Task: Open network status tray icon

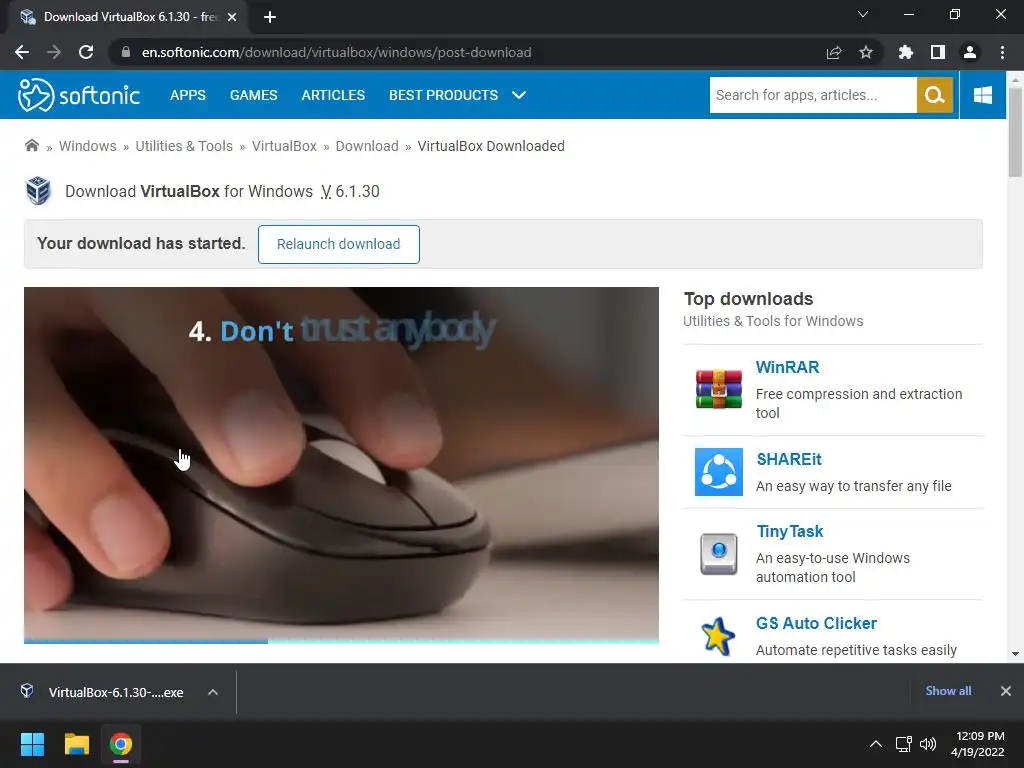Action: tap(903, 744)
